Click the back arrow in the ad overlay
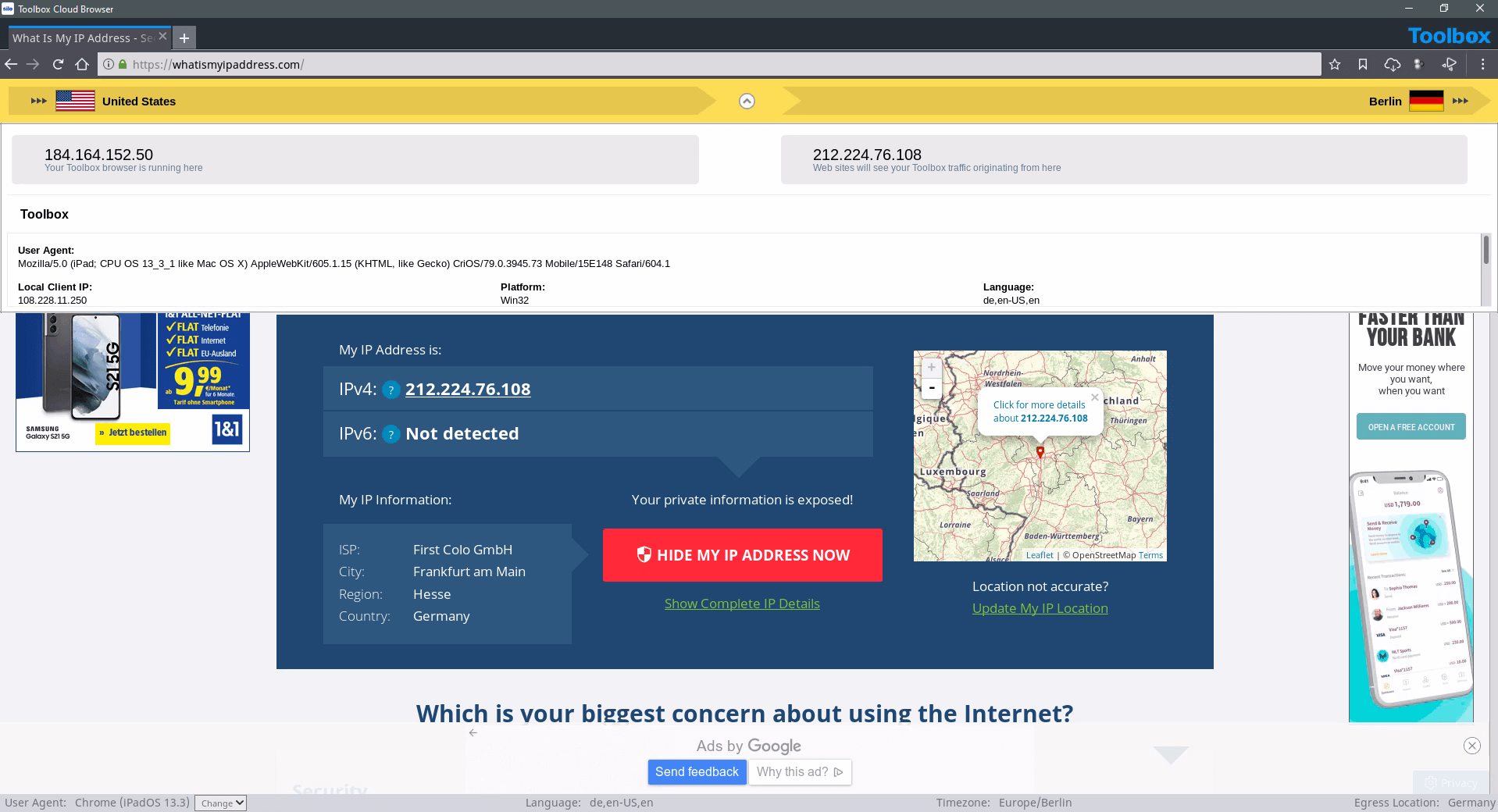Viewport: 1498px width, 812px height. (473, 732)
